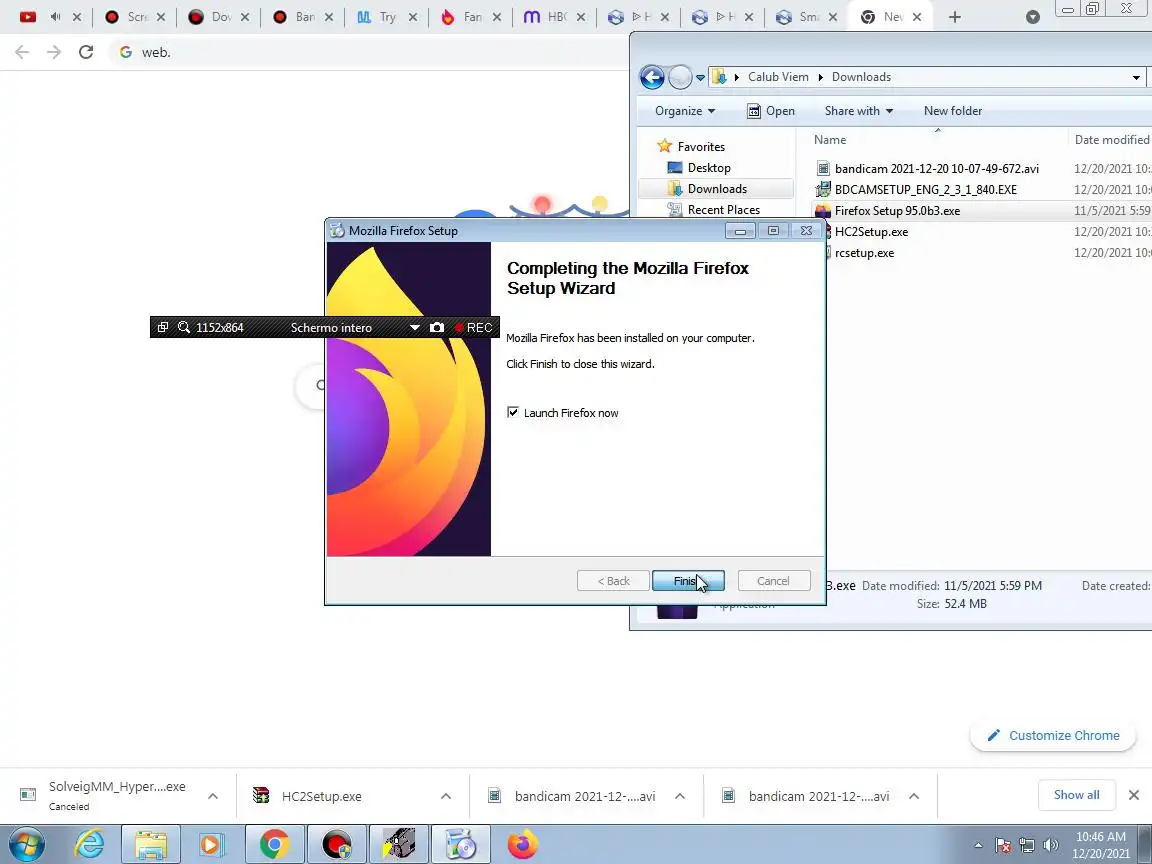Click Show all downloads button
Viewport: 1152px width, 864px height.
[x=1076, y=795]
